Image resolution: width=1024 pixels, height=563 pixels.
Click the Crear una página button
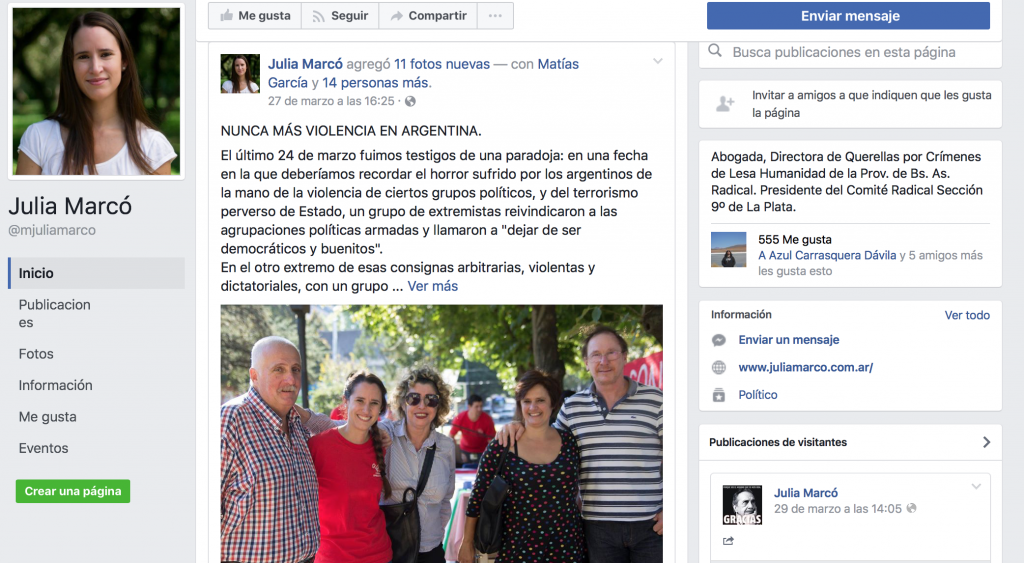[73, 491]
